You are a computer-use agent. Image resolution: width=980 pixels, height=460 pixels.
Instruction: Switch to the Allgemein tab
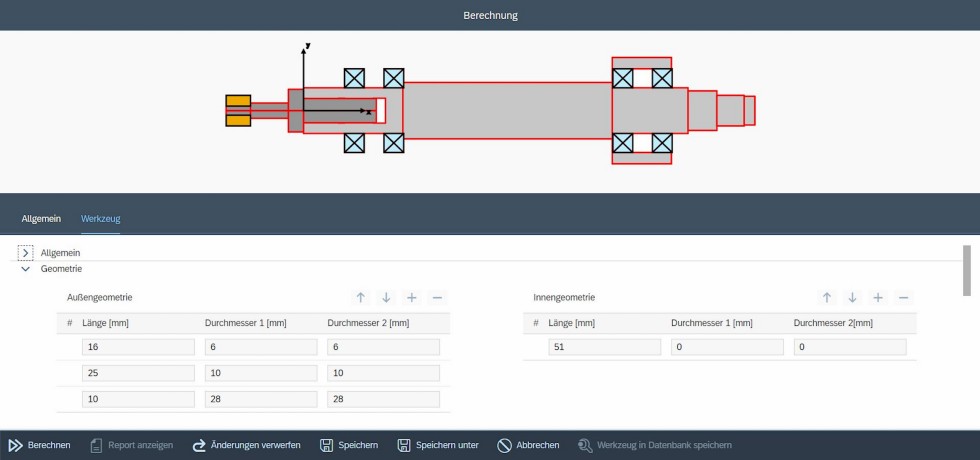click(41, 218)
